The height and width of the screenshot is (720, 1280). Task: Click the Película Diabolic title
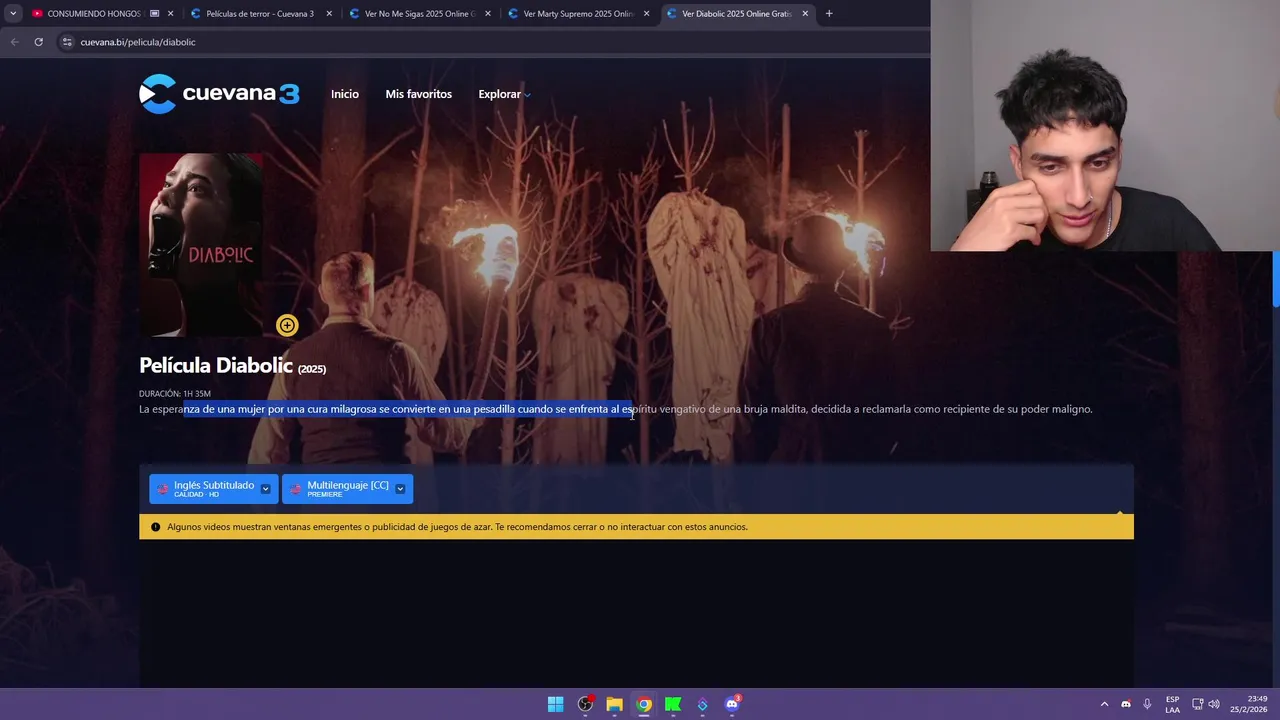[x=232, y=366]
